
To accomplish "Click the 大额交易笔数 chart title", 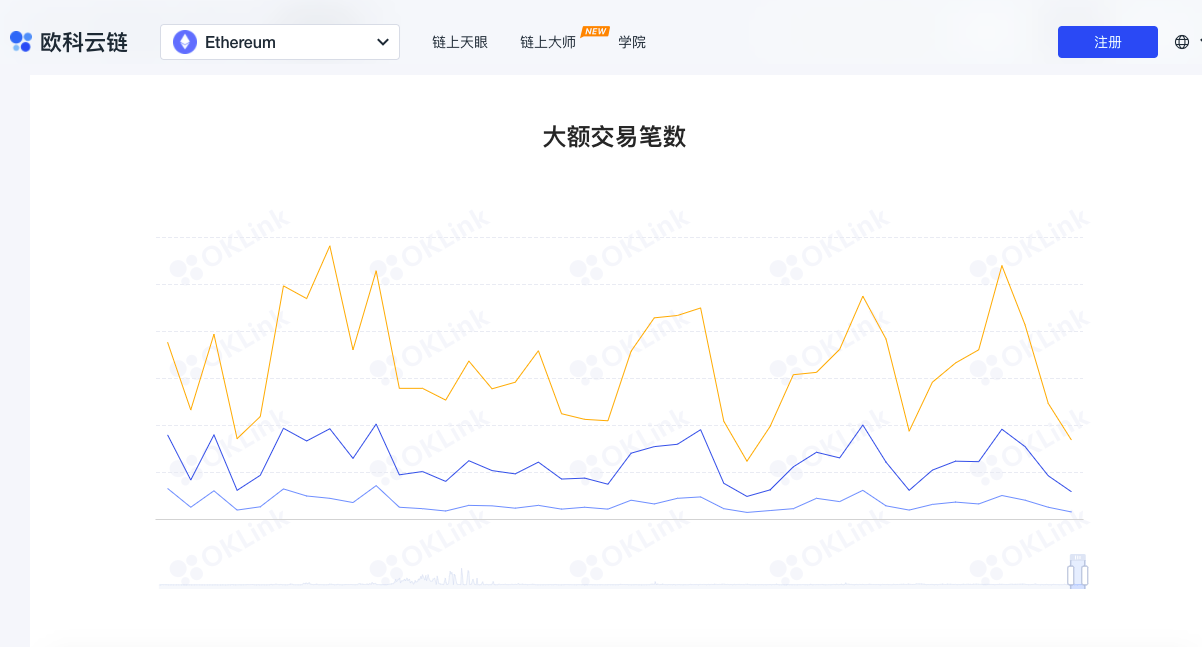I will pyautogui.click(x=614, y=137).
